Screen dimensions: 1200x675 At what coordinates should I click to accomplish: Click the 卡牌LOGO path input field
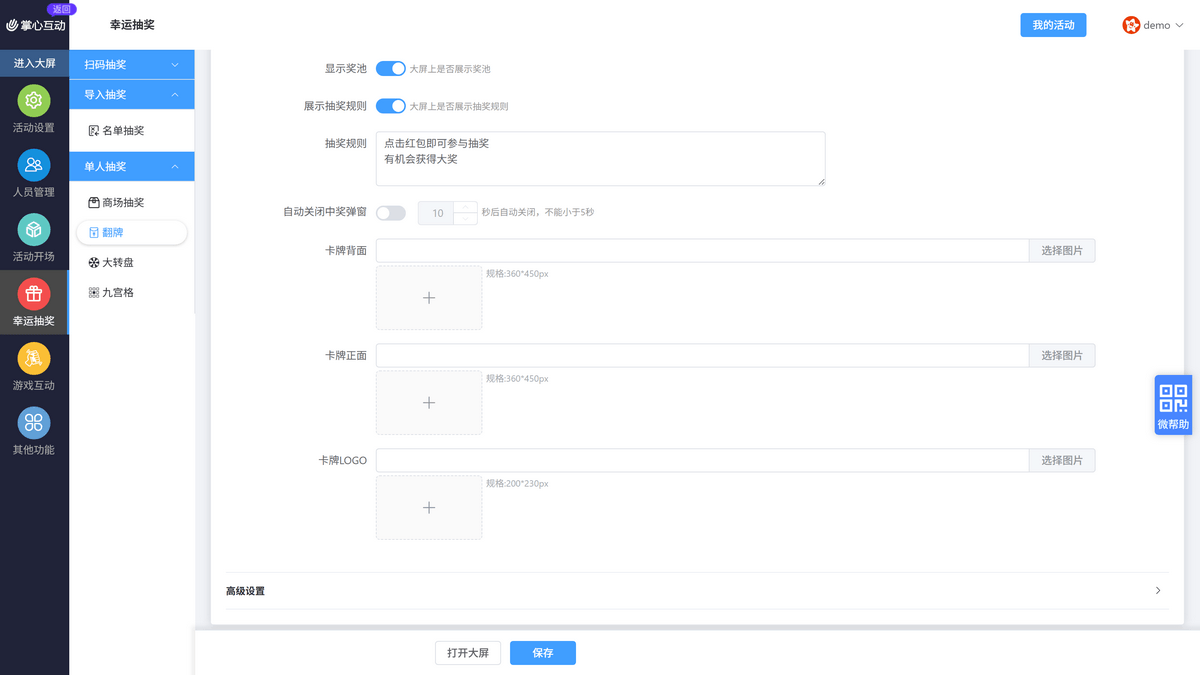click(x=702, y=460)
